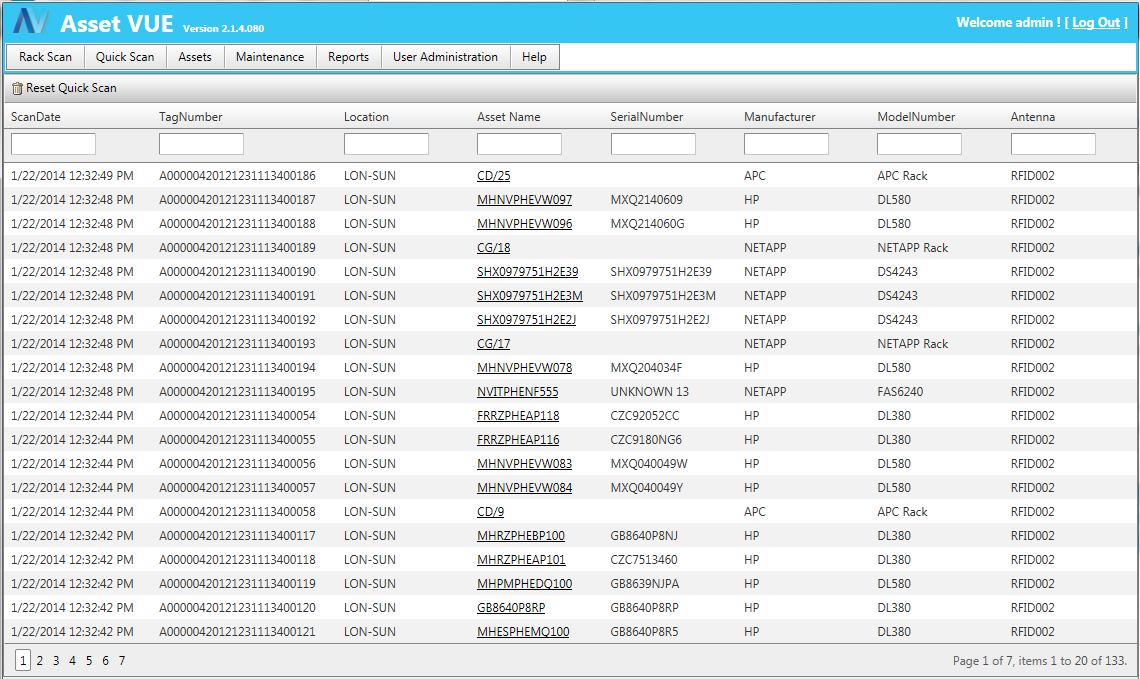Open asset link MHNVPHEVW096

524,224
